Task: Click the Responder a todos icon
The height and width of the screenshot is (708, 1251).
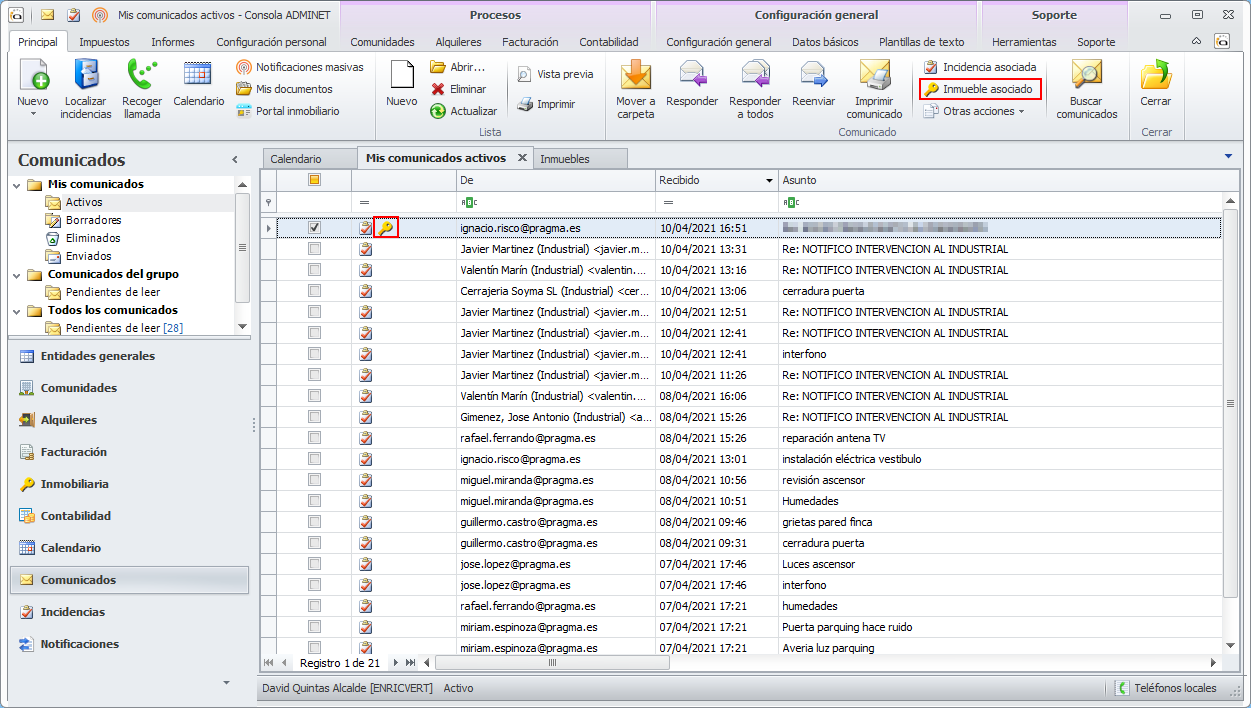Action: point(755,75)
